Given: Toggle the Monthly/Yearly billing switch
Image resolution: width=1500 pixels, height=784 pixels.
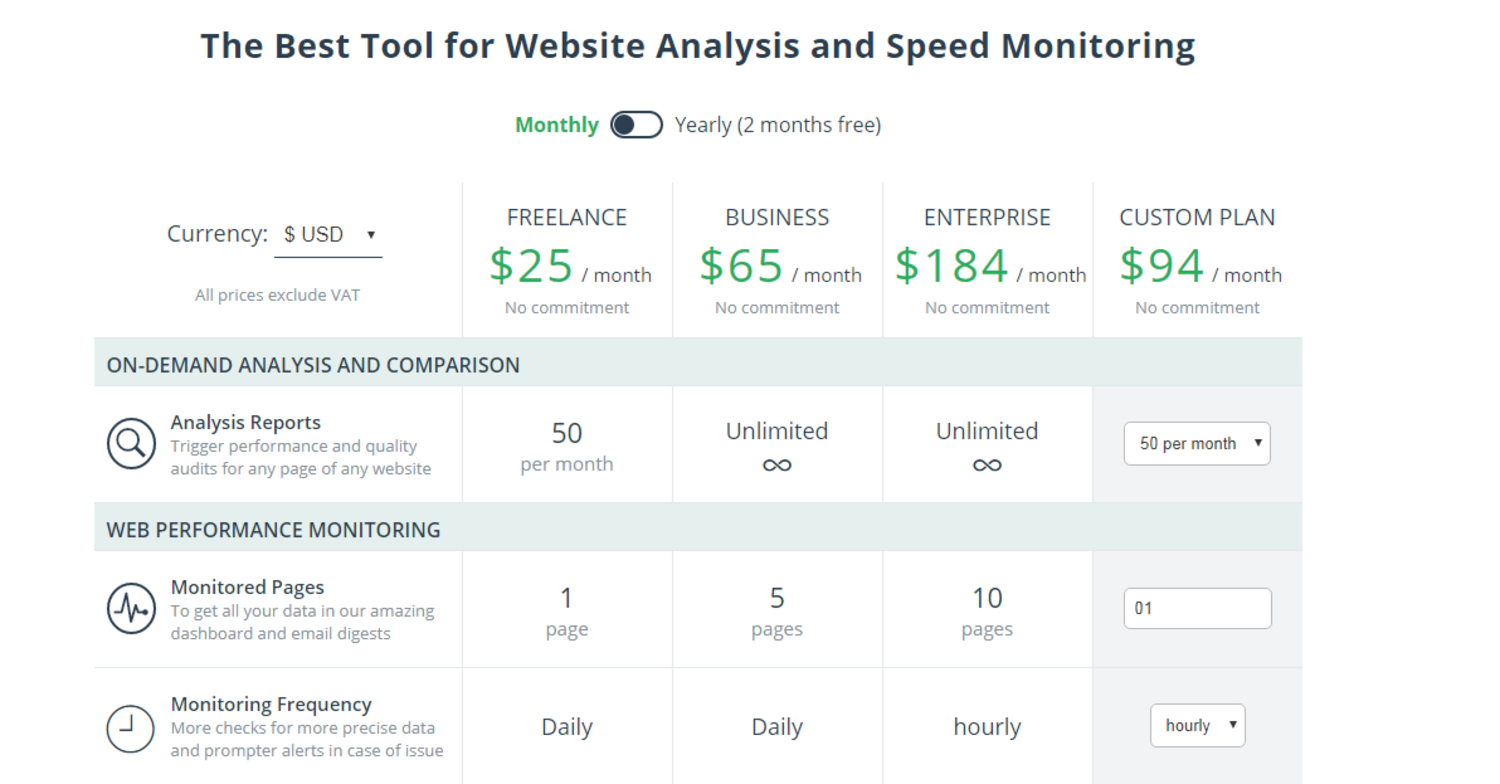Looking at the screenshot, I should pyautogui.click(x=636, y=125).
